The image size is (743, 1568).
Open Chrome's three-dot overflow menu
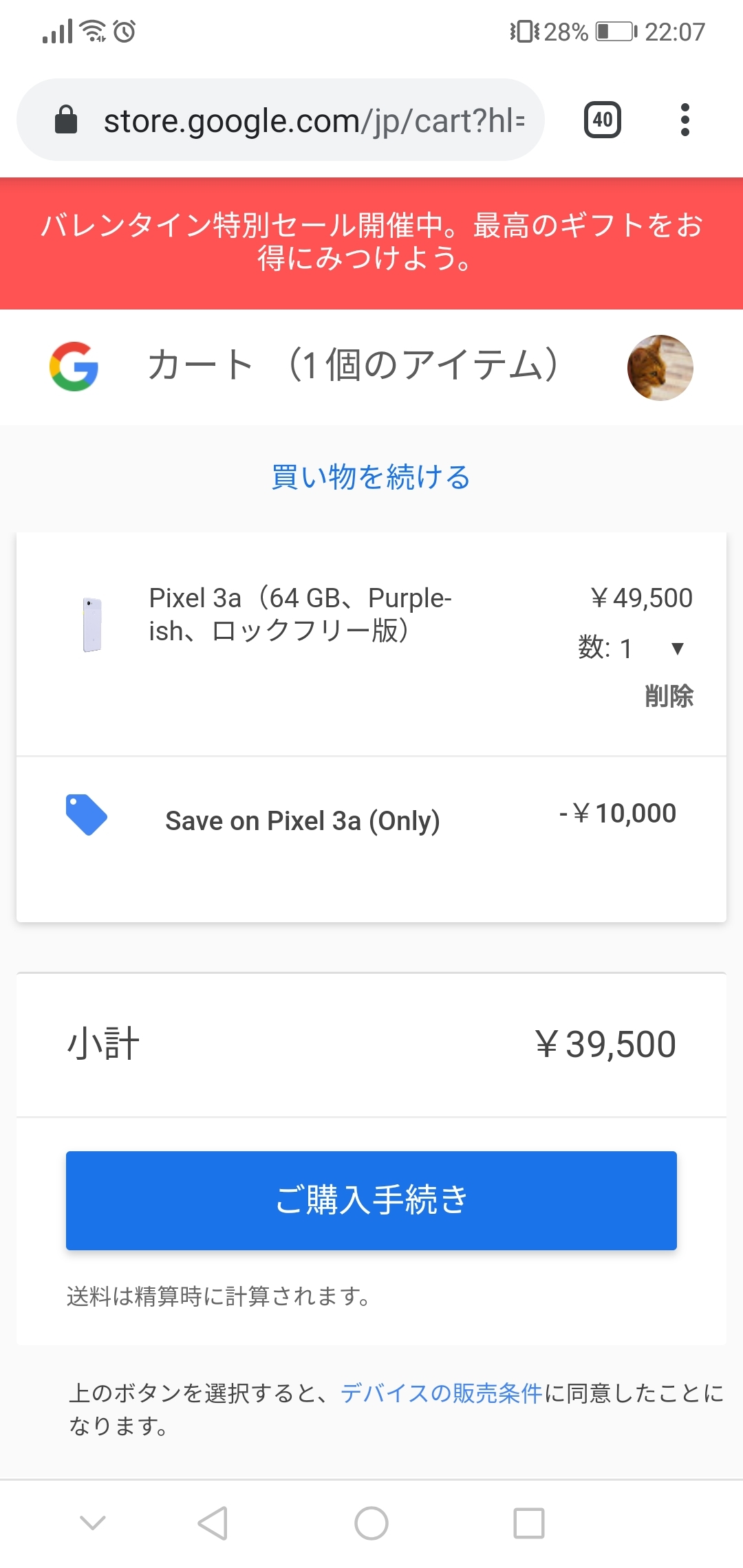tap(685, 120)
